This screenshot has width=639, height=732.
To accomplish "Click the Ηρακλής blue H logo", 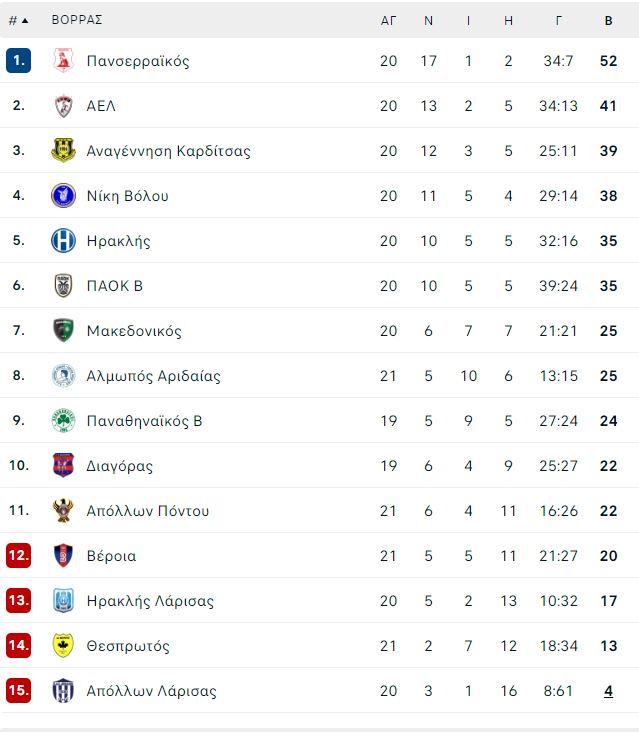I will tap(63, 240).
